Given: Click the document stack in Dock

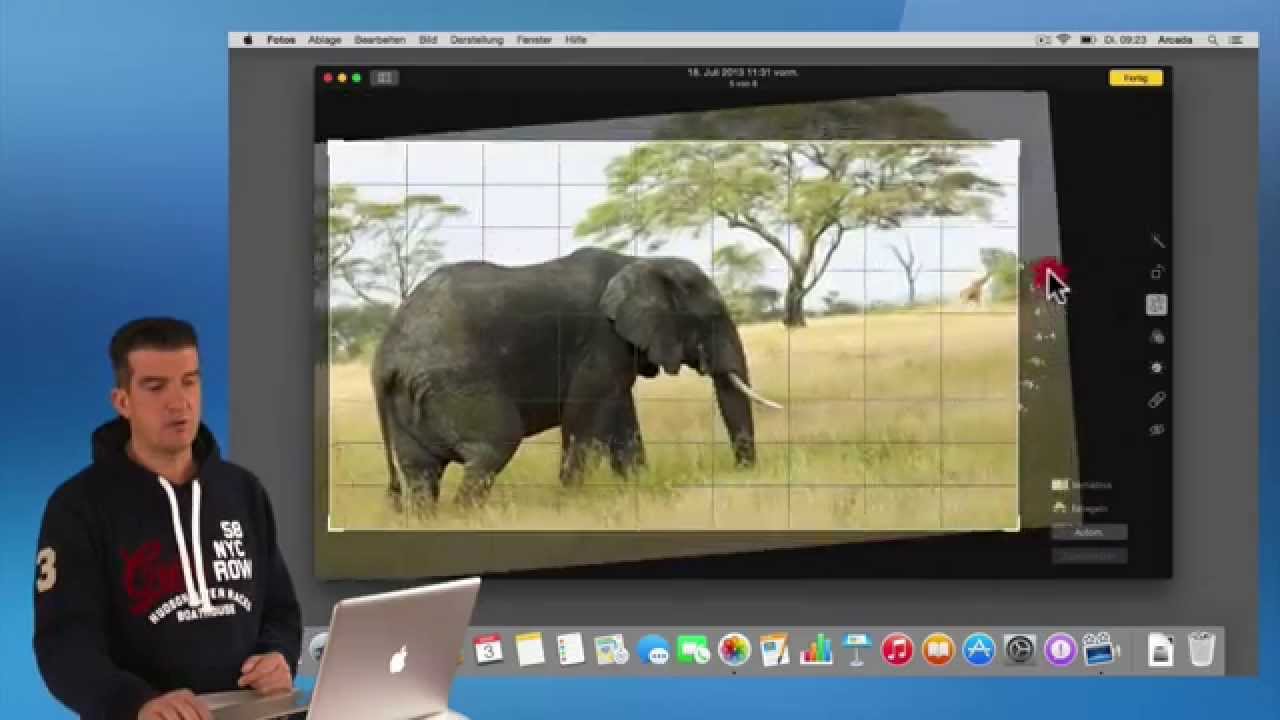Looking at the screenshot, I should pyautogui.click(x=1160, y=650).
